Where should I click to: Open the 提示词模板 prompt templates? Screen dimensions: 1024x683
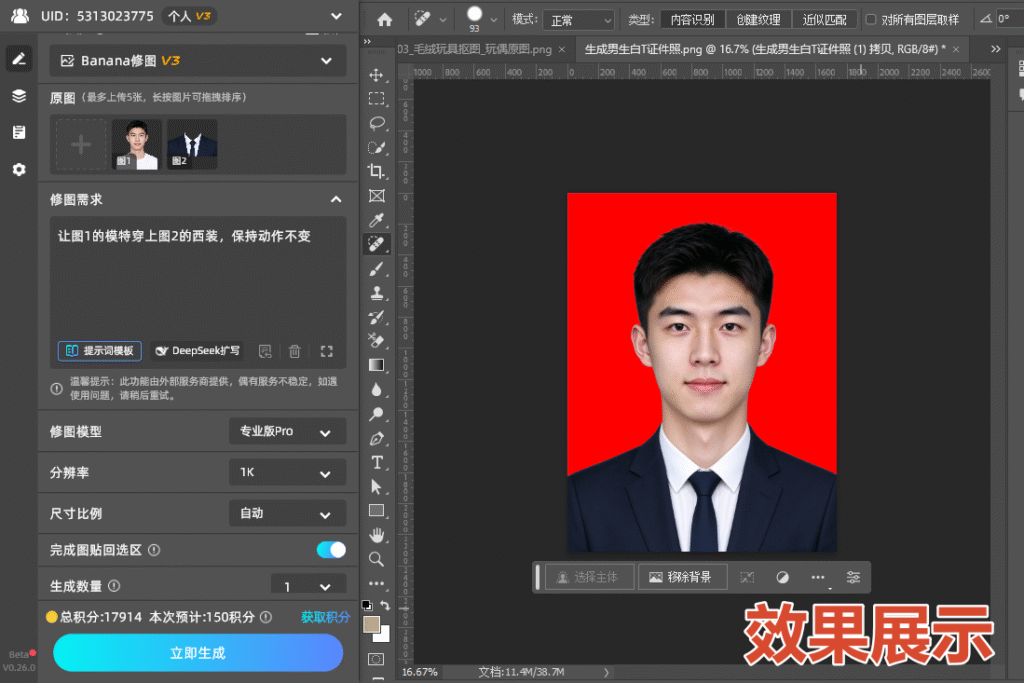point(100,351)
